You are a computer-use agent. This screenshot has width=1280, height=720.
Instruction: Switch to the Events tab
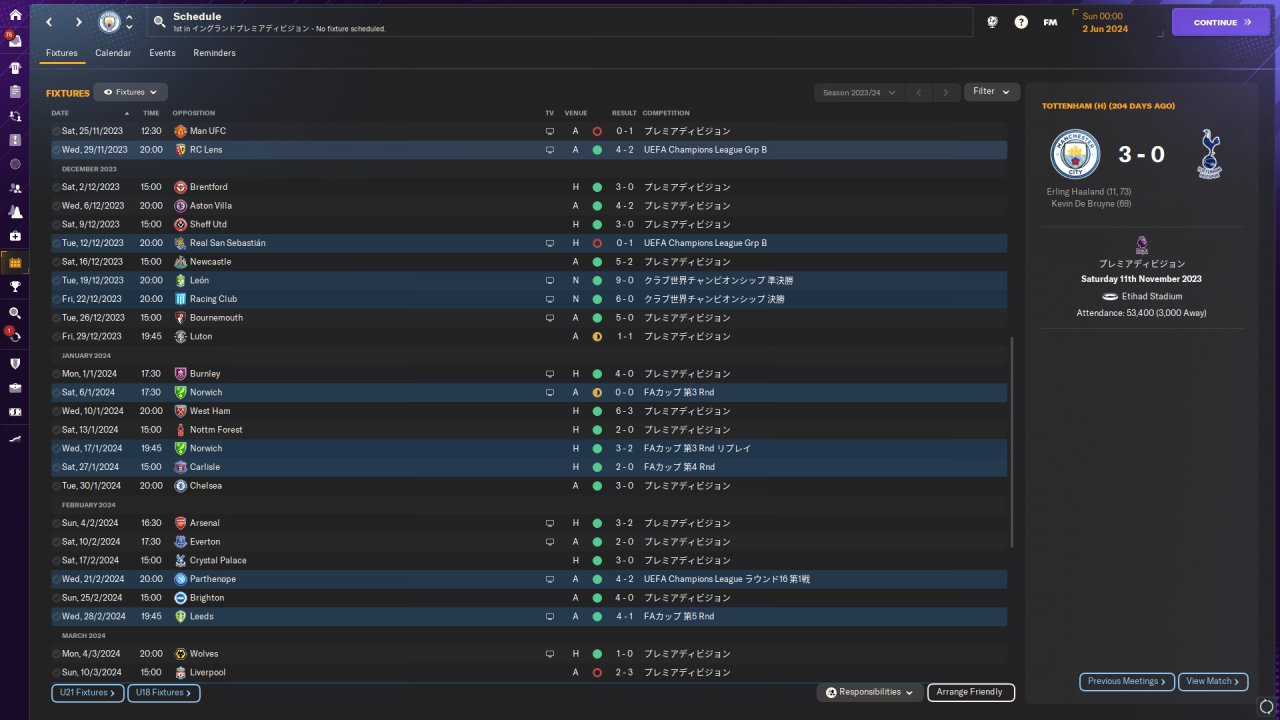tap(162, 53)
